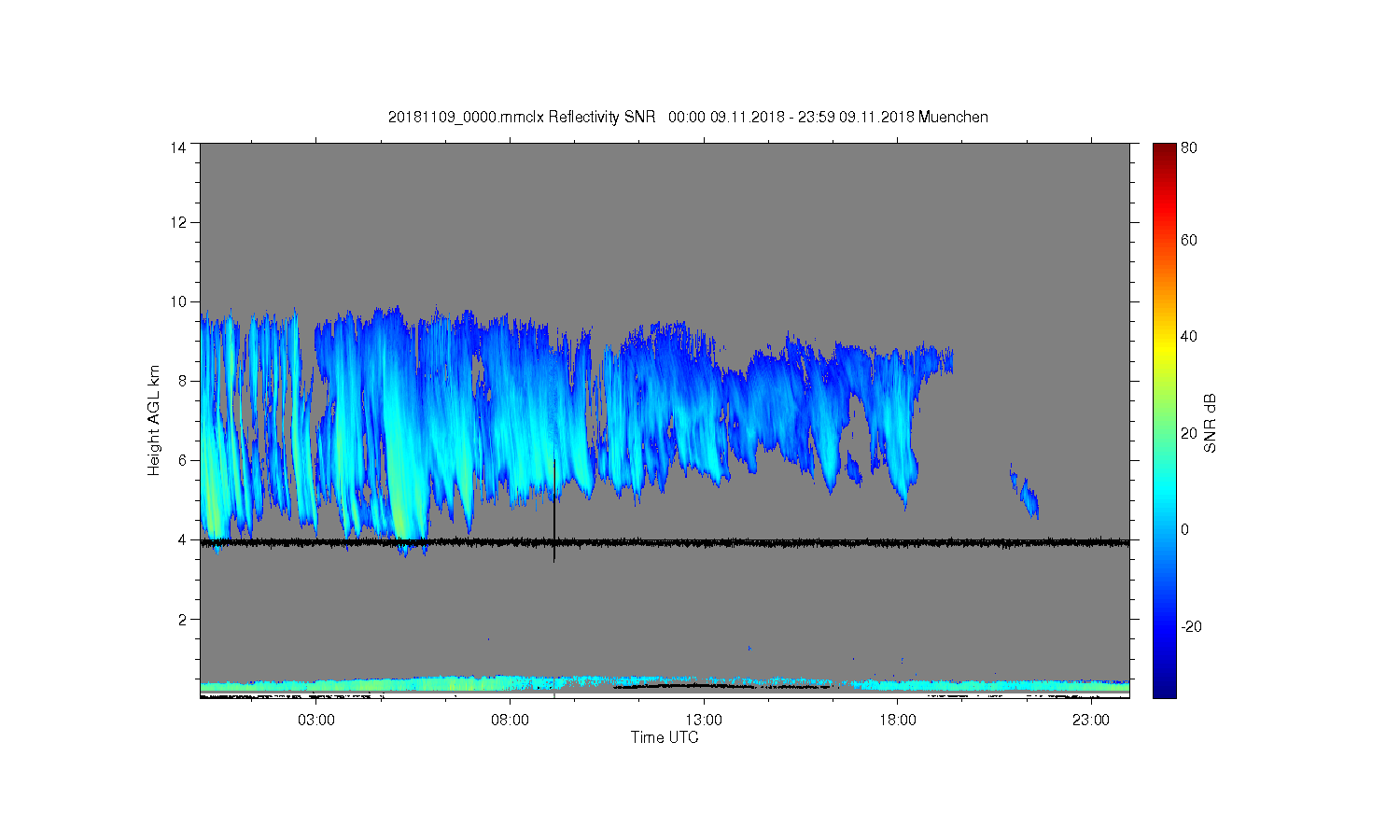Click the '14' height tick label

(177, 147)
